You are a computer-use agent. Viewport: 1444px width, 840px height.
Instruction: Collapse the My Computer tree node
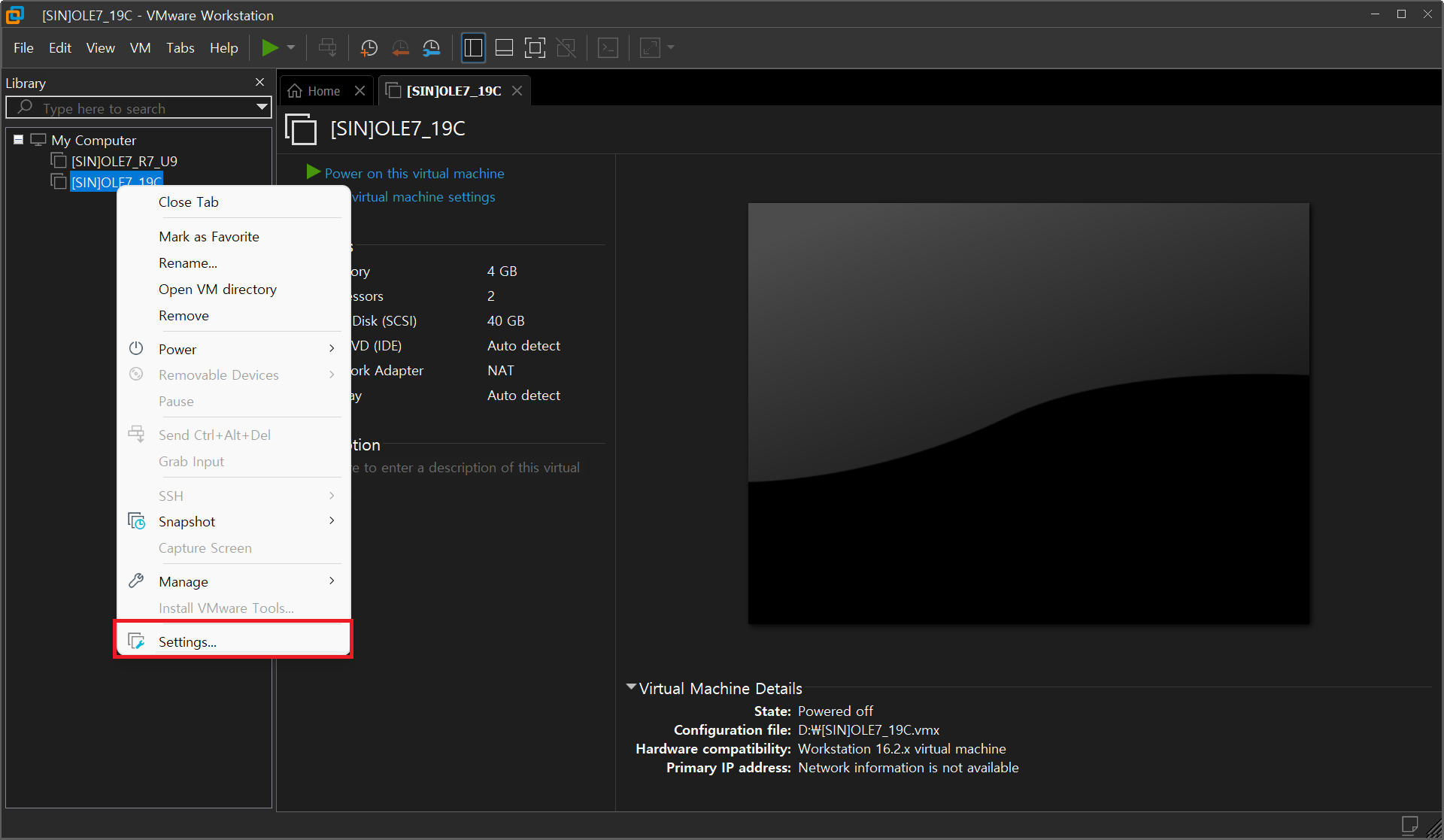pyautogui.click(x=19, y=140)
